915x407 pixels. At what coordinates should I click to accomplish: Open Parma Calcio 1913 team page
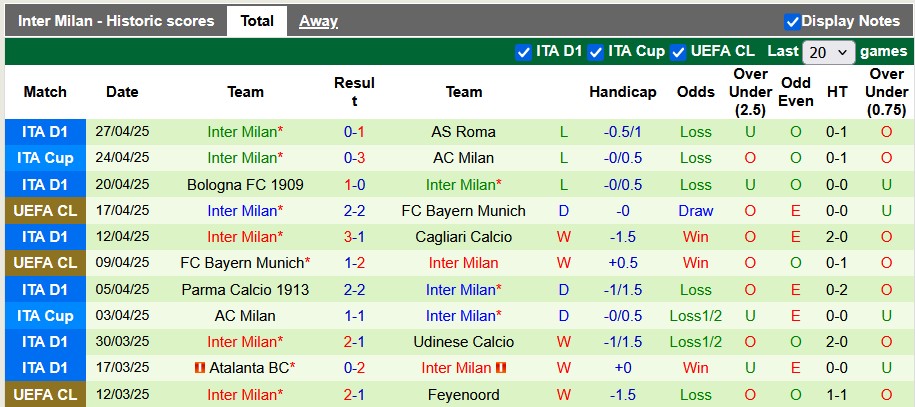pos(245,290)
